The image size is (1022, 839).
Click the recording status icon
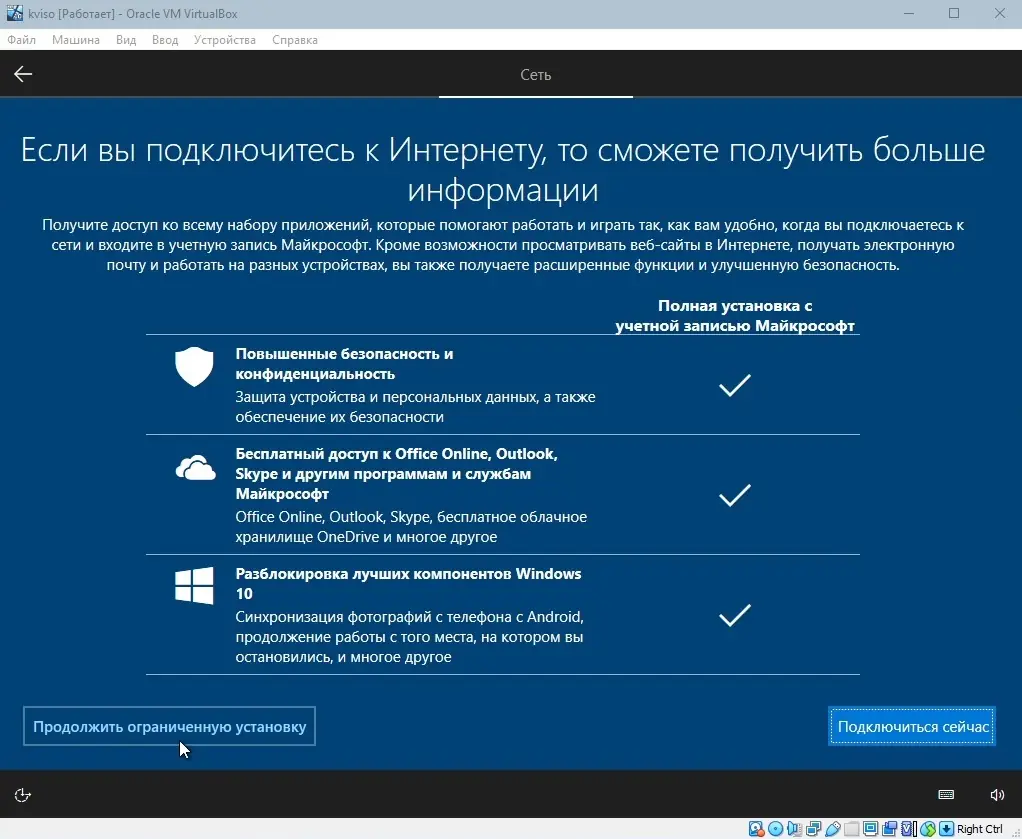point(889,829)
